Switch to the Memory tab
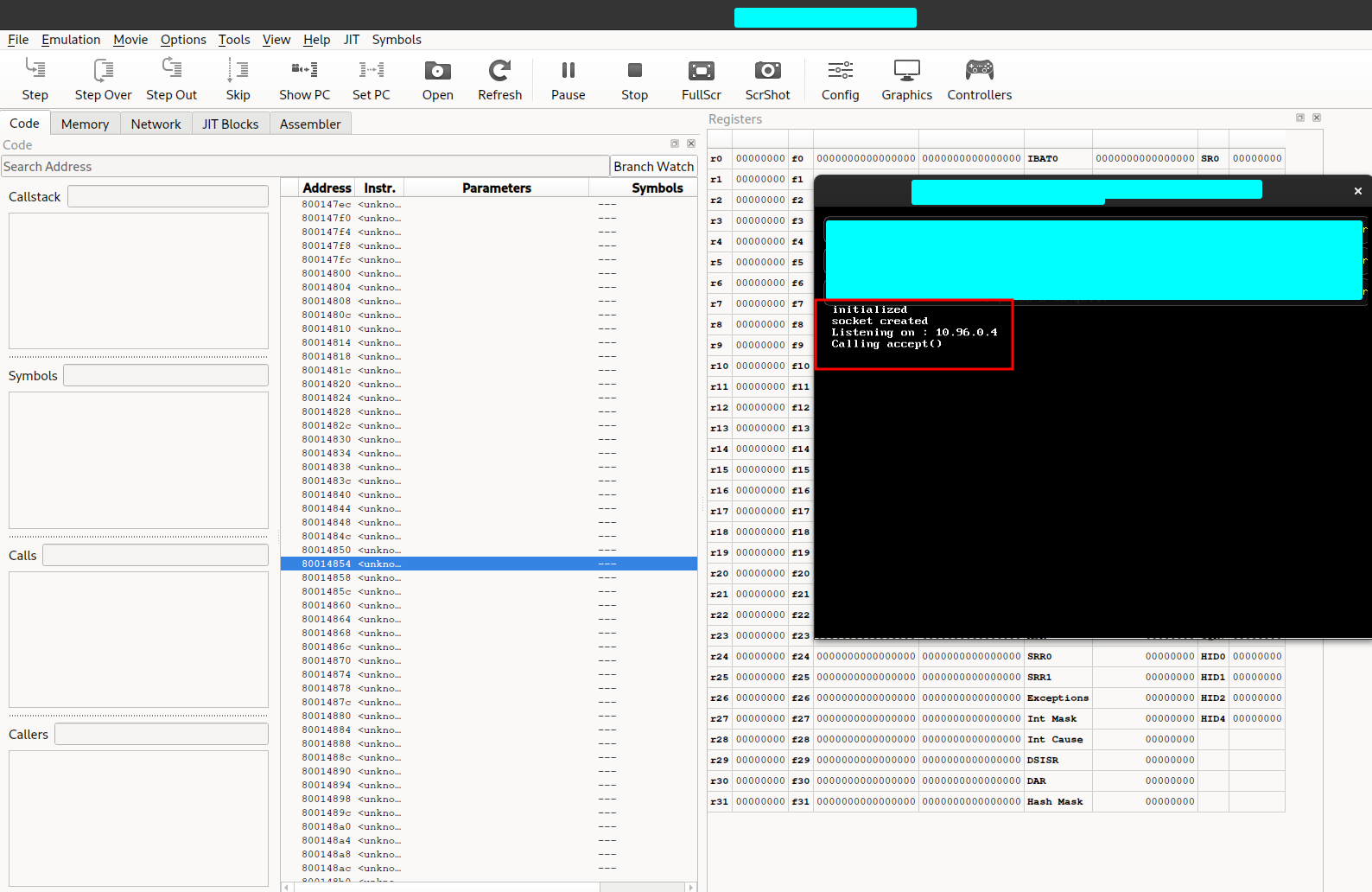Screen dimensions: 1372x892 pyautogui.click(x=85, y=124)
